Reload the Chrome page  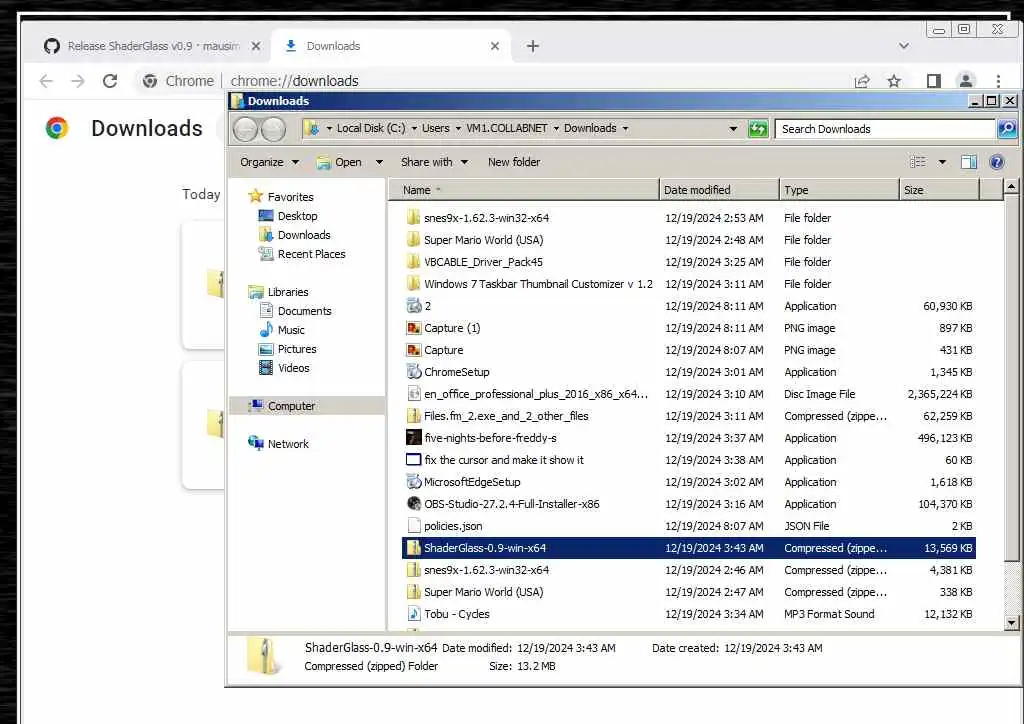pos(110,81)
